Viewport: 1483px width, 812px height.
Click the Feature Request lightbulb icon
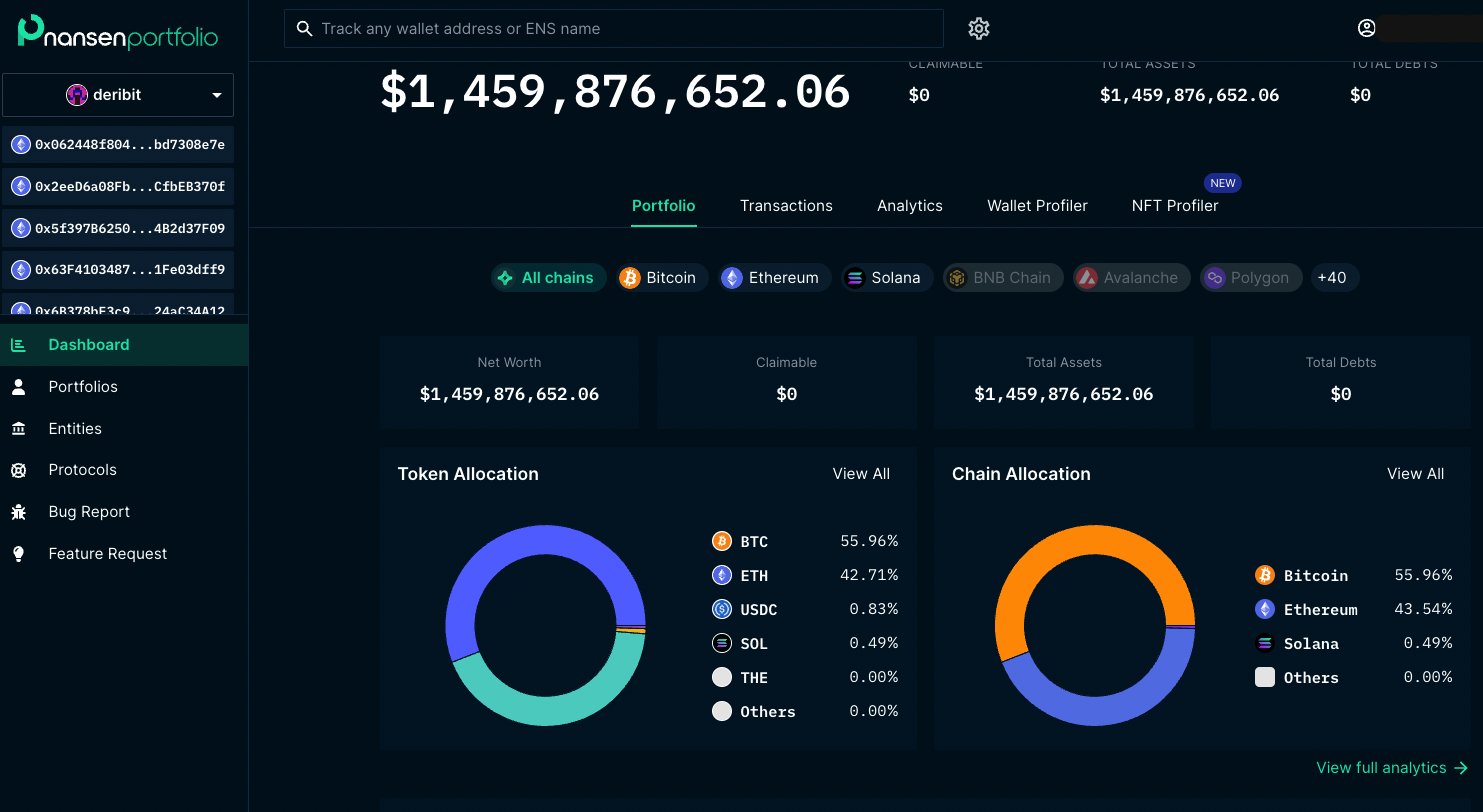[x=18, y=554]
